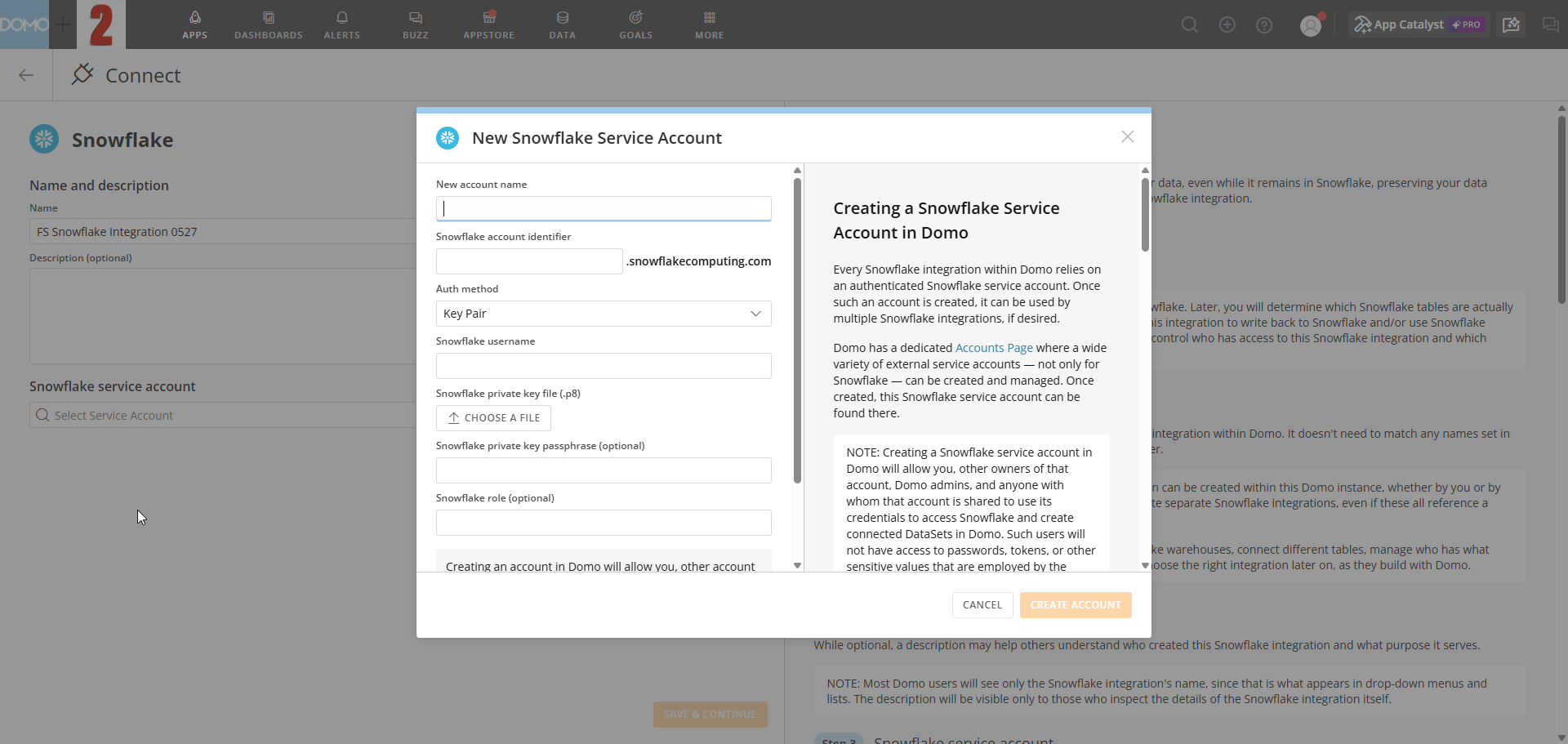Viewport: 1568px width, 744px height.
Task: Open the user profile avatar
Action: (1311, 25)
